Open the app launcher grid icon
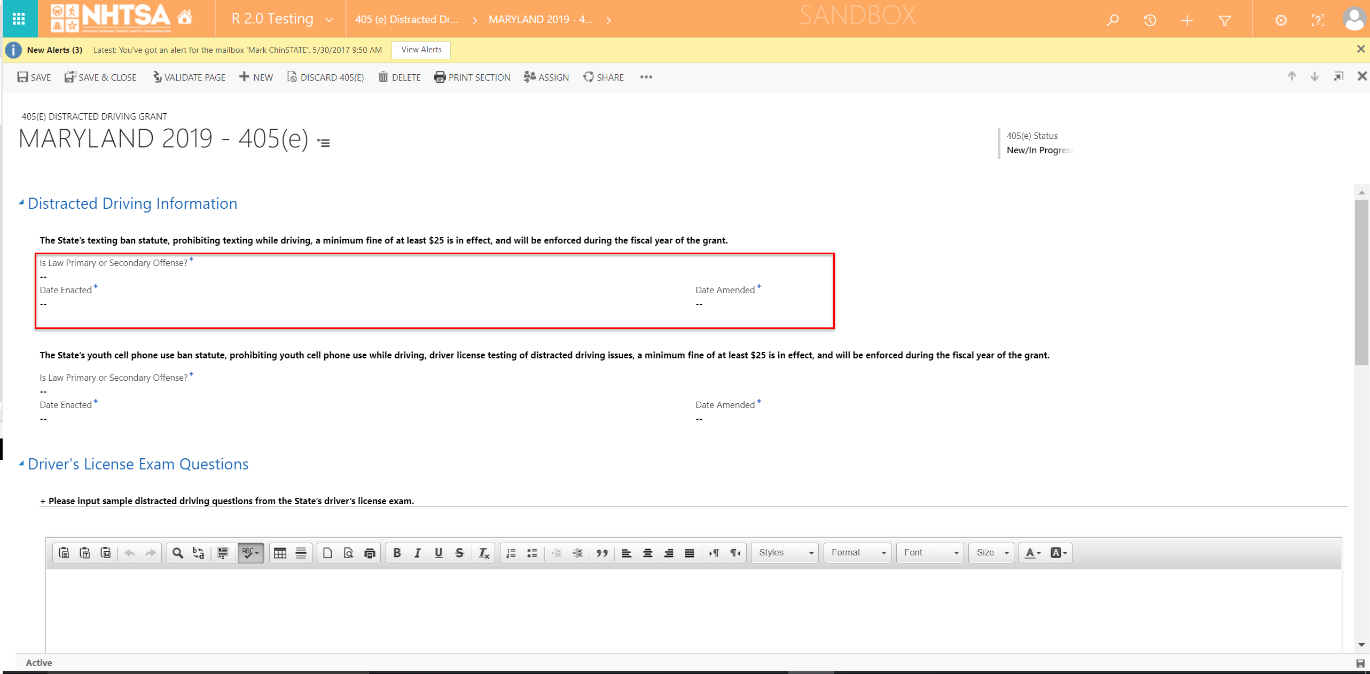The width and height of the screenshot is (1370, 674). tap(19, 19)
